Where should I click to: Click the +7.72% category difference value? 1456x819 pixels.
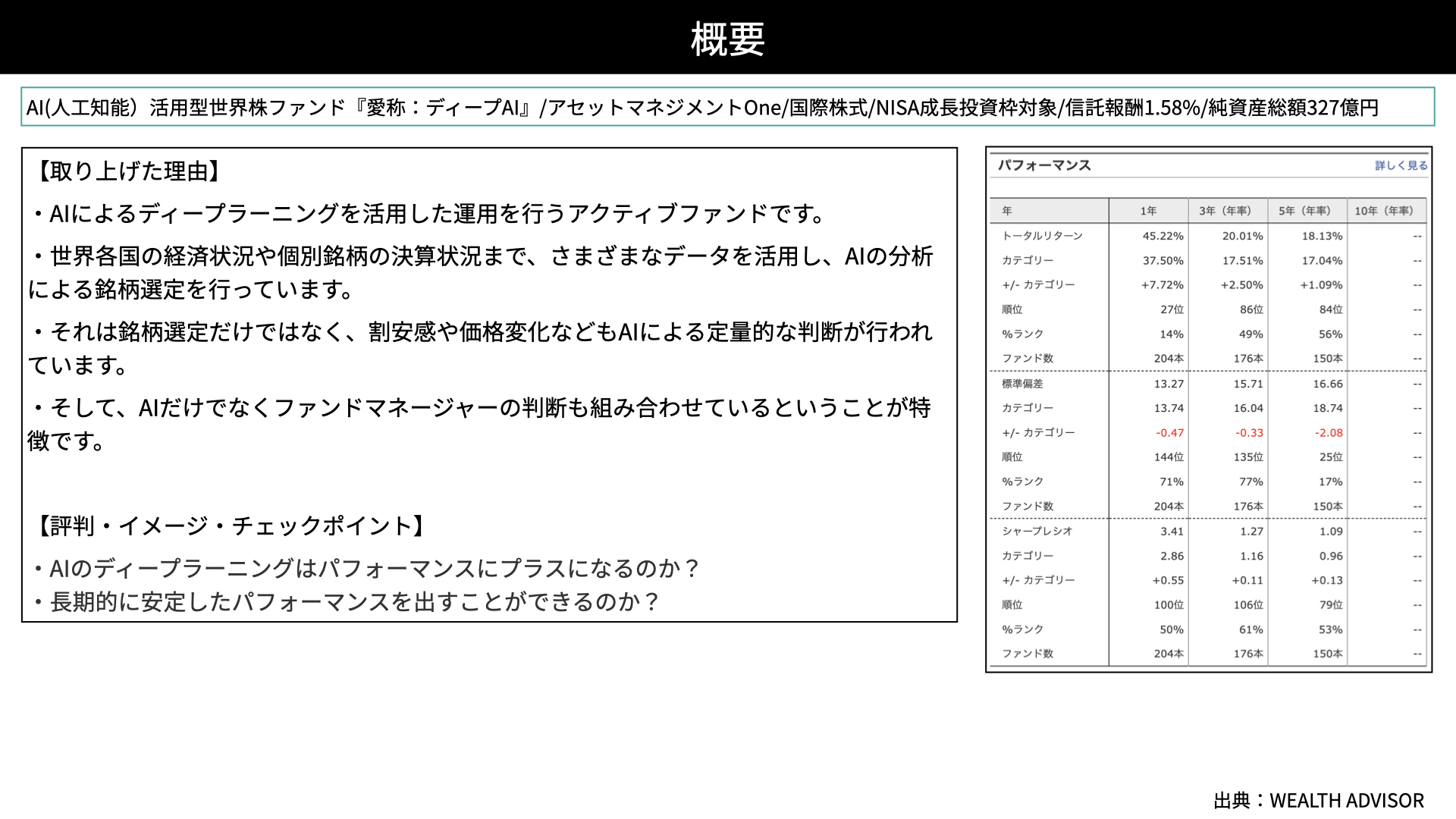[1163, 285]
